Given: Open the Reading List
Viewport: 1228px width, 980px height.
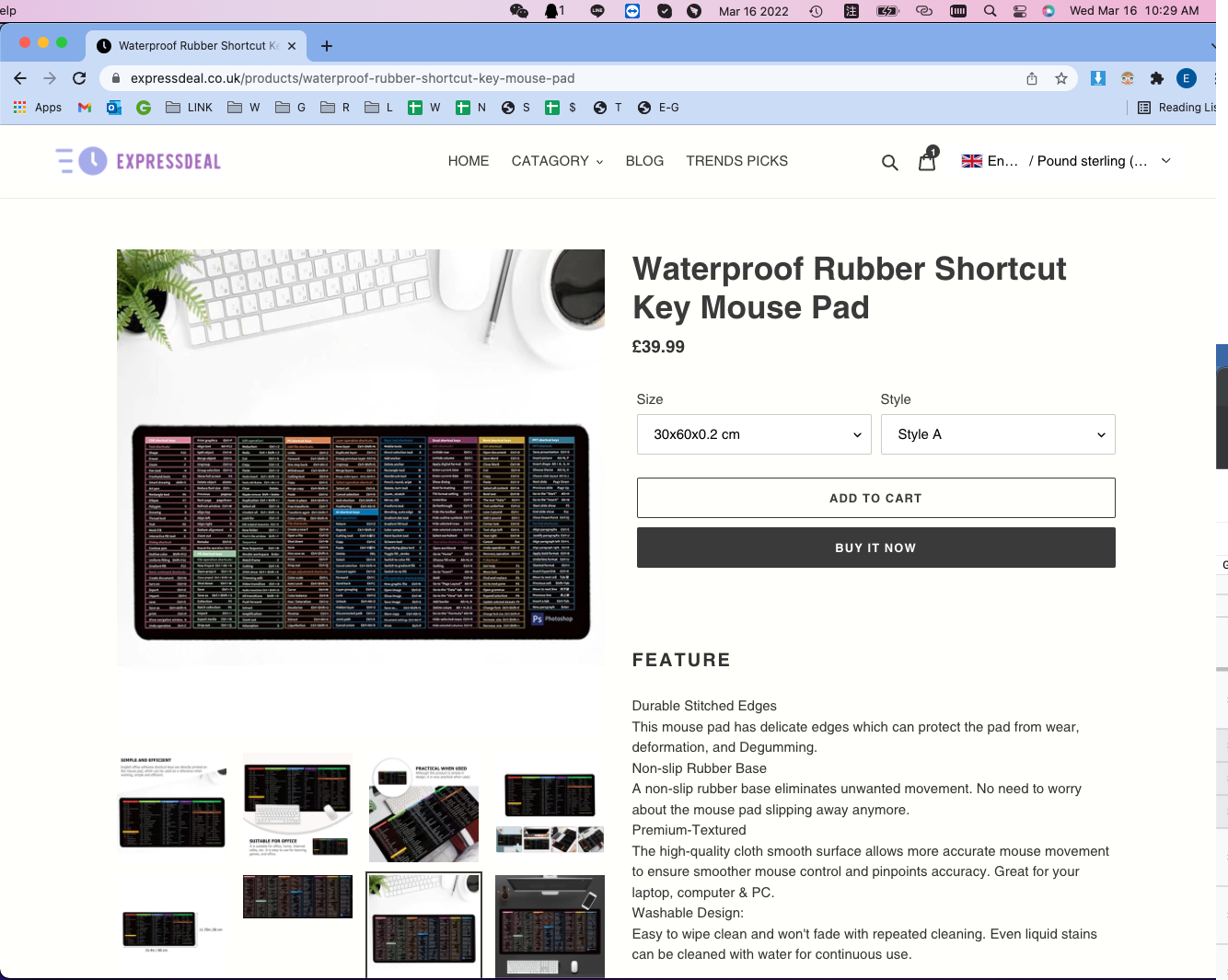Looking at the screenshot, I should tap(1176, 108).
